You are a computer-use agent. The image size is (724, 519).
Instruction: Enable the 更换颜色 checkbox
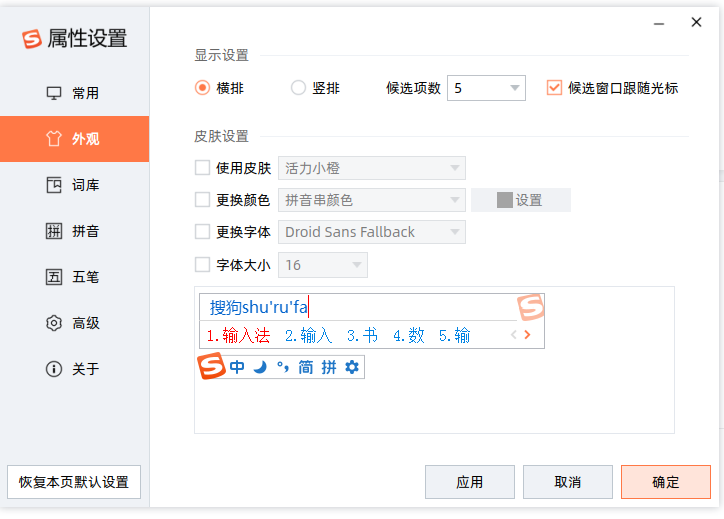(x=202, y=200)
